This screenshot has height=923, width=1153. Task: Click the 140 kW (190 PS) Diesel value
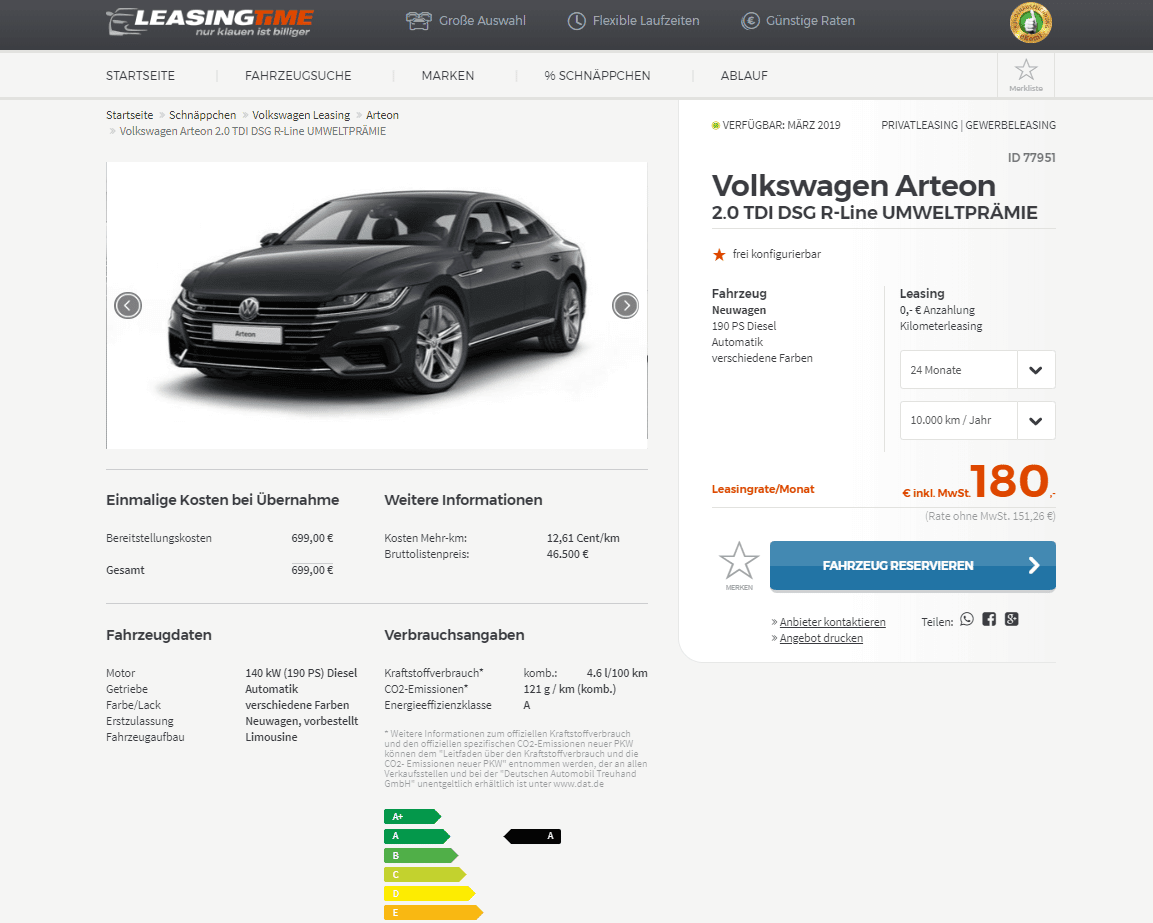pyautogui.click(x=301, y=673)
